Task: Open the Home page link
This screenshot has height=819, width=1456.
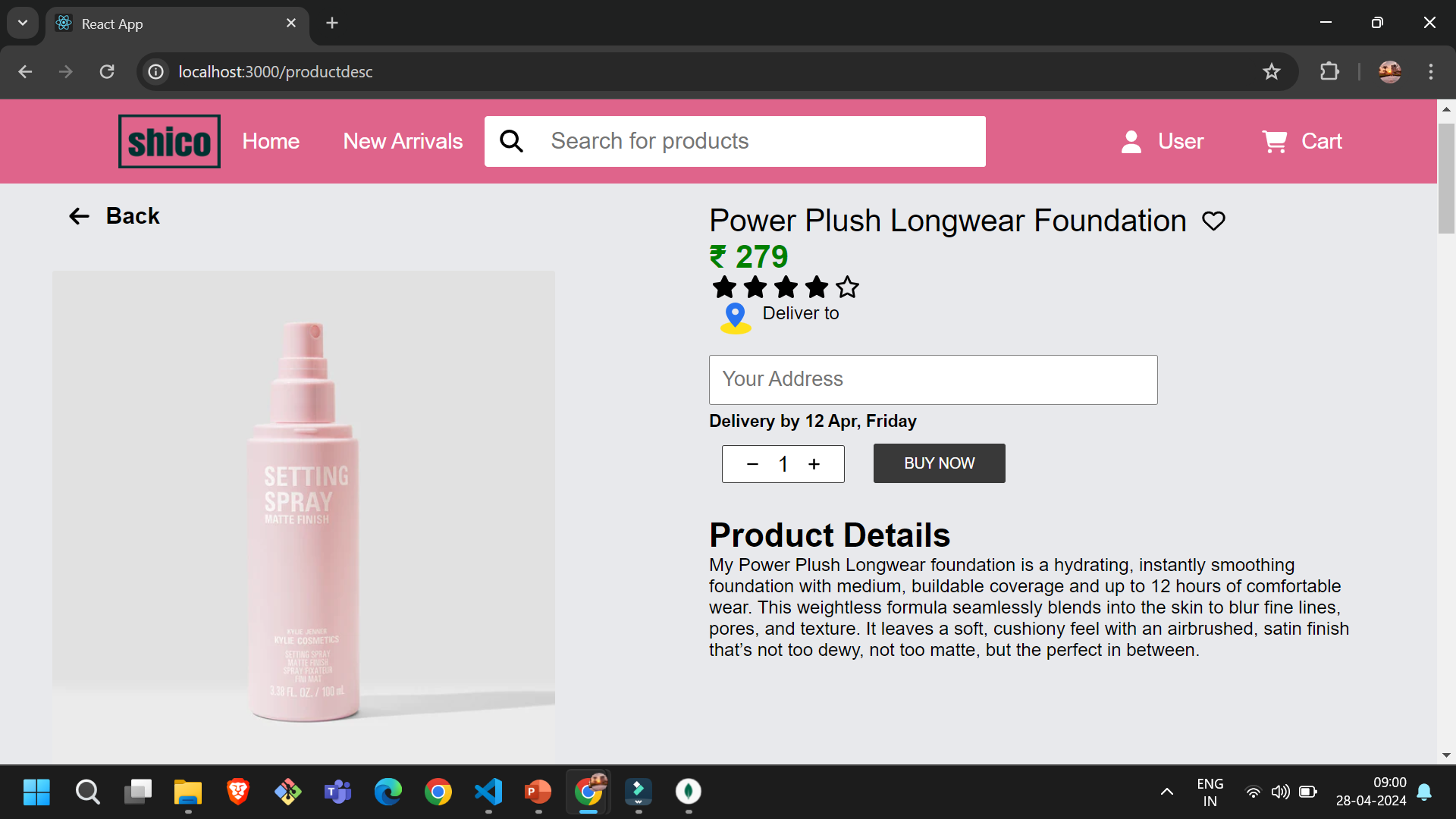Action: click(x=271, y=141)
